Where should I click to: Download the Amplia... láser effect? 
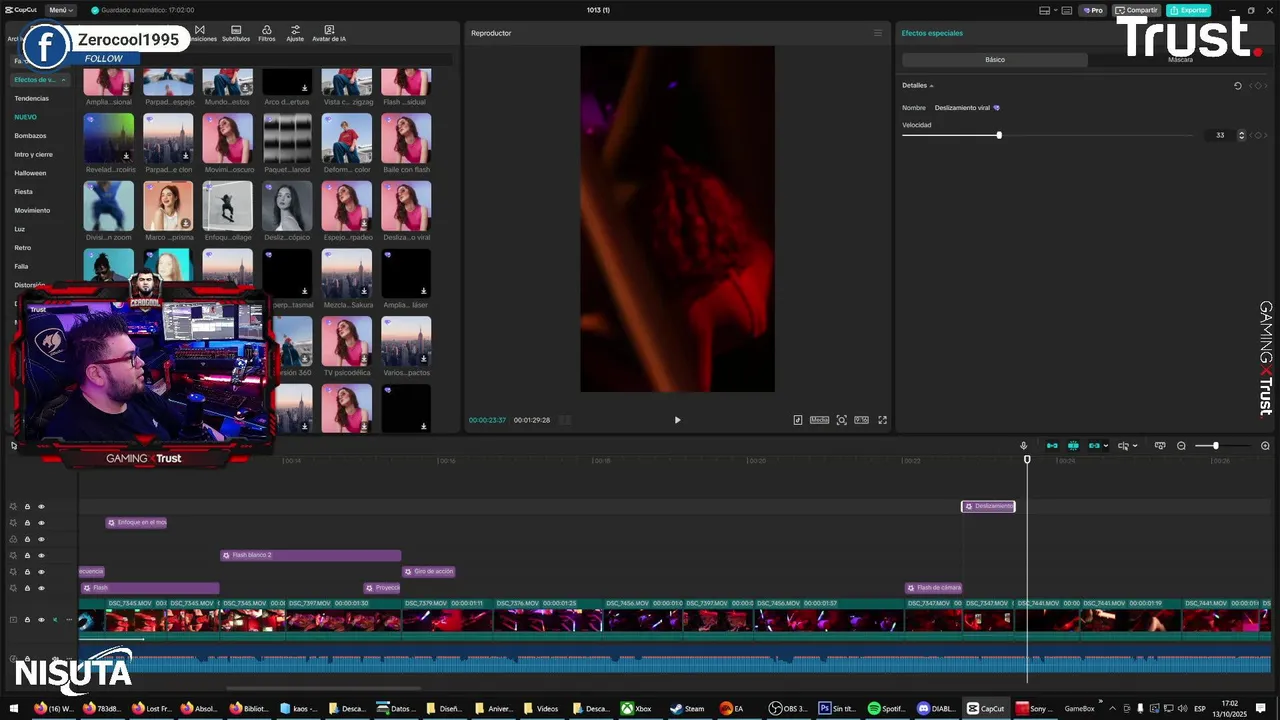point(424,291)
